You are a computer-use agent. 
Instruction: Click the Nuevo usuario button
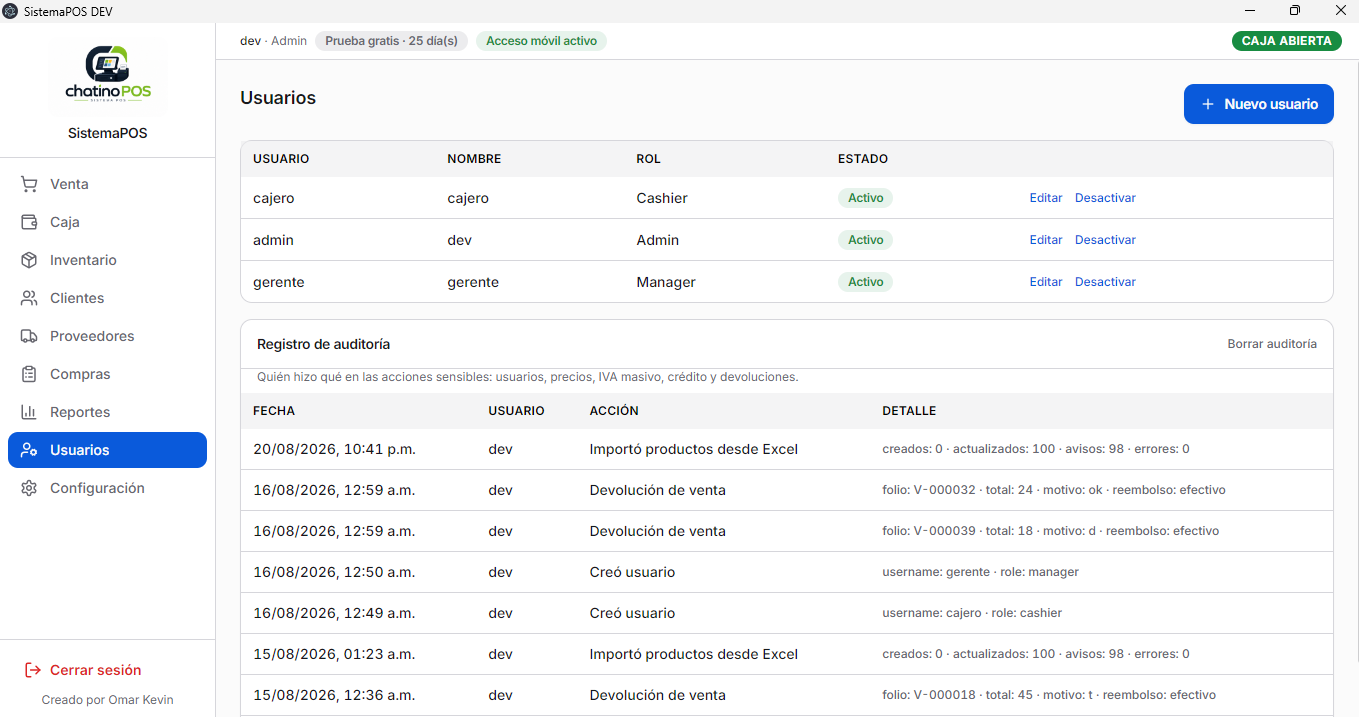(1258, 104)
